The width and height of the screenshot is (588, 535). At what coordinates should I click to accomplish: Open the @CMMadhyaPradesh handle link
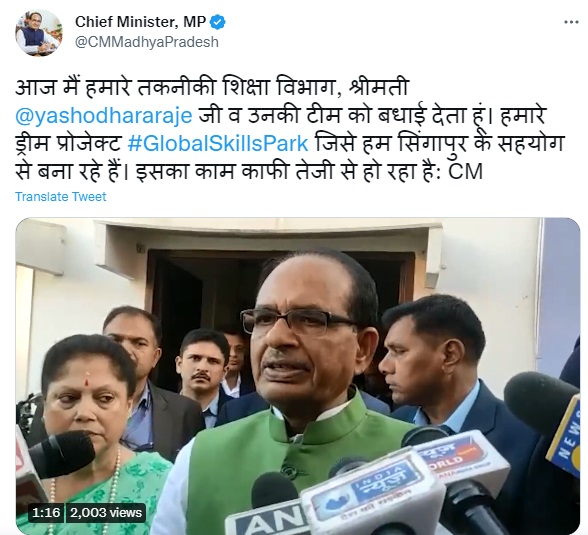point(147,42)
